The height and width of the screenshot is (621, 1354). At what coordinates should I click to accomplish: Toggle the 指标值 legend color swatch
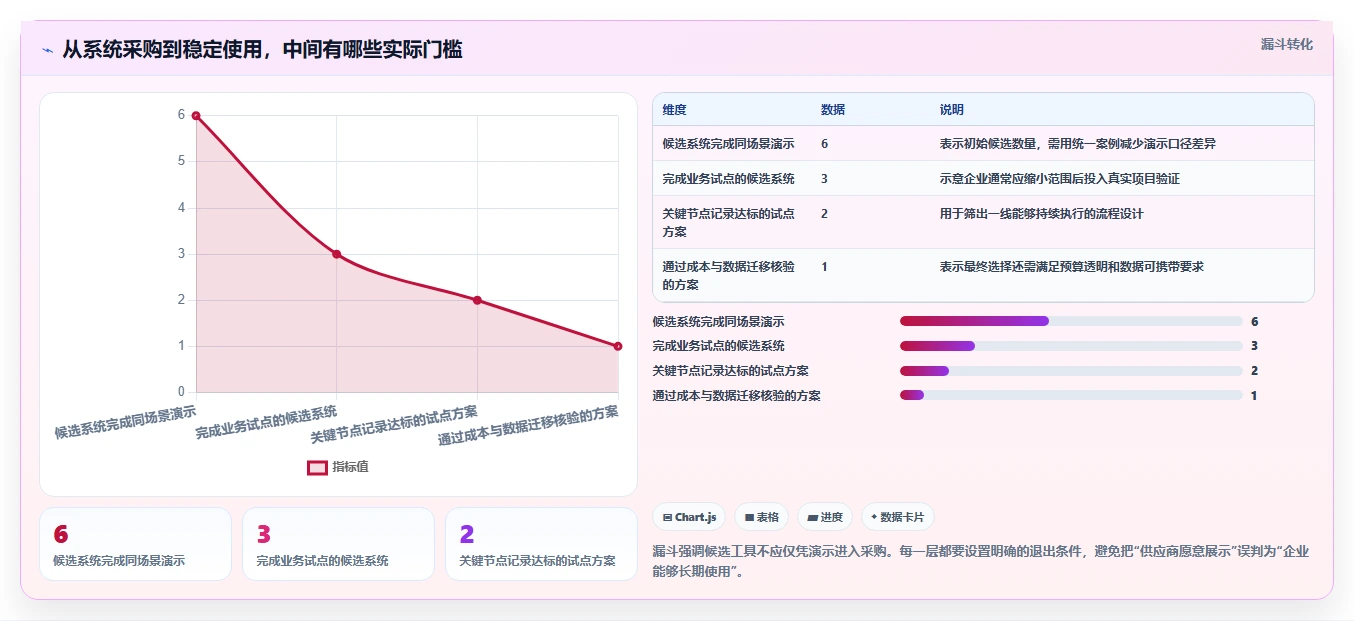317,467
